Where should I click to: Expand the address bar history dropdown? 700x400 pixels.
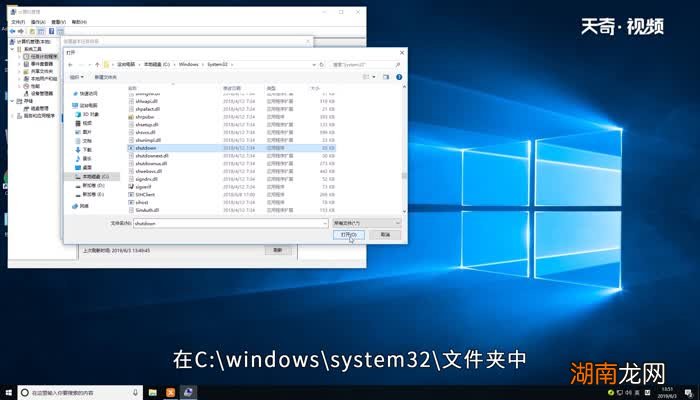click(314, 65)
